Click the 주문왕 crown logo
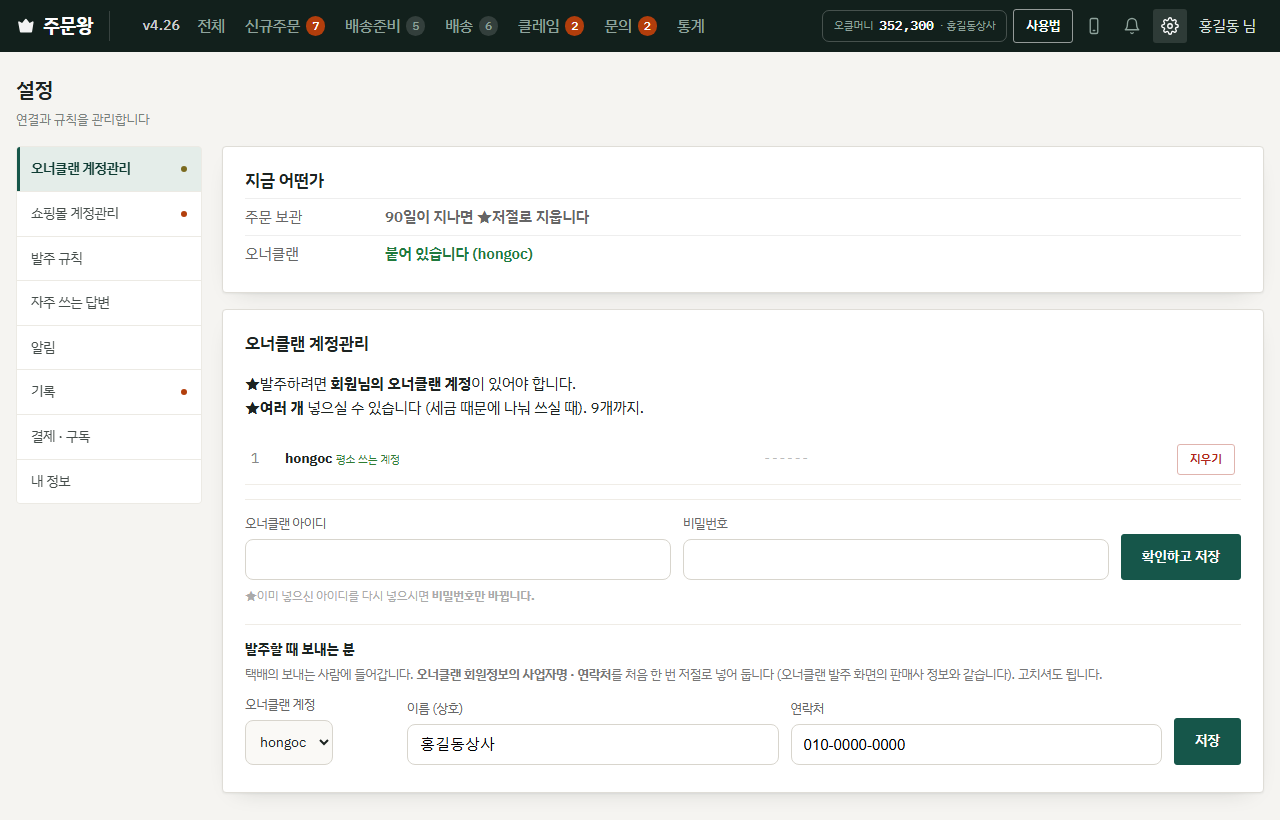 (x=55, y=26)
